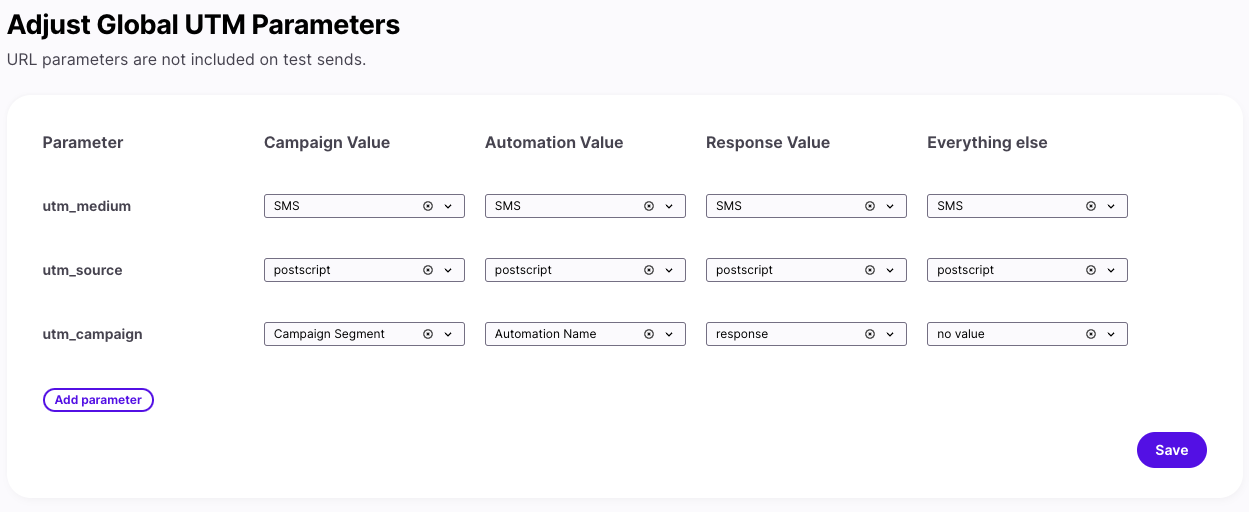Save the UTM parameter settings

(x=1171, y=450)
